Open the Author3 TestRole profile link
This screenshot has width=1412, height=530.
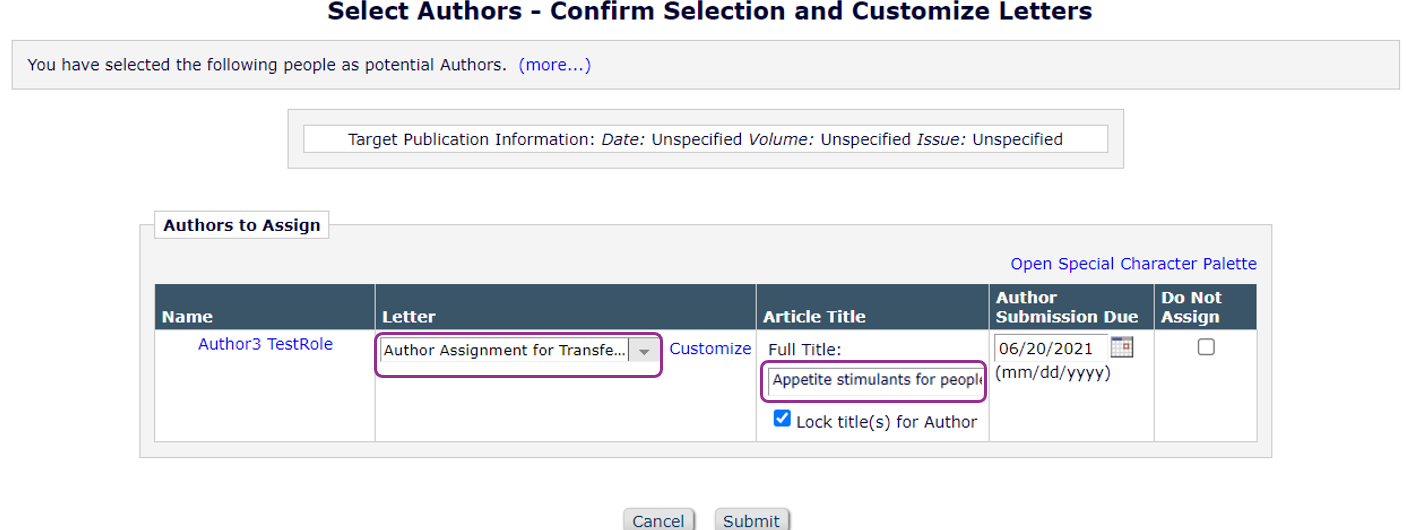pos(265,344)
